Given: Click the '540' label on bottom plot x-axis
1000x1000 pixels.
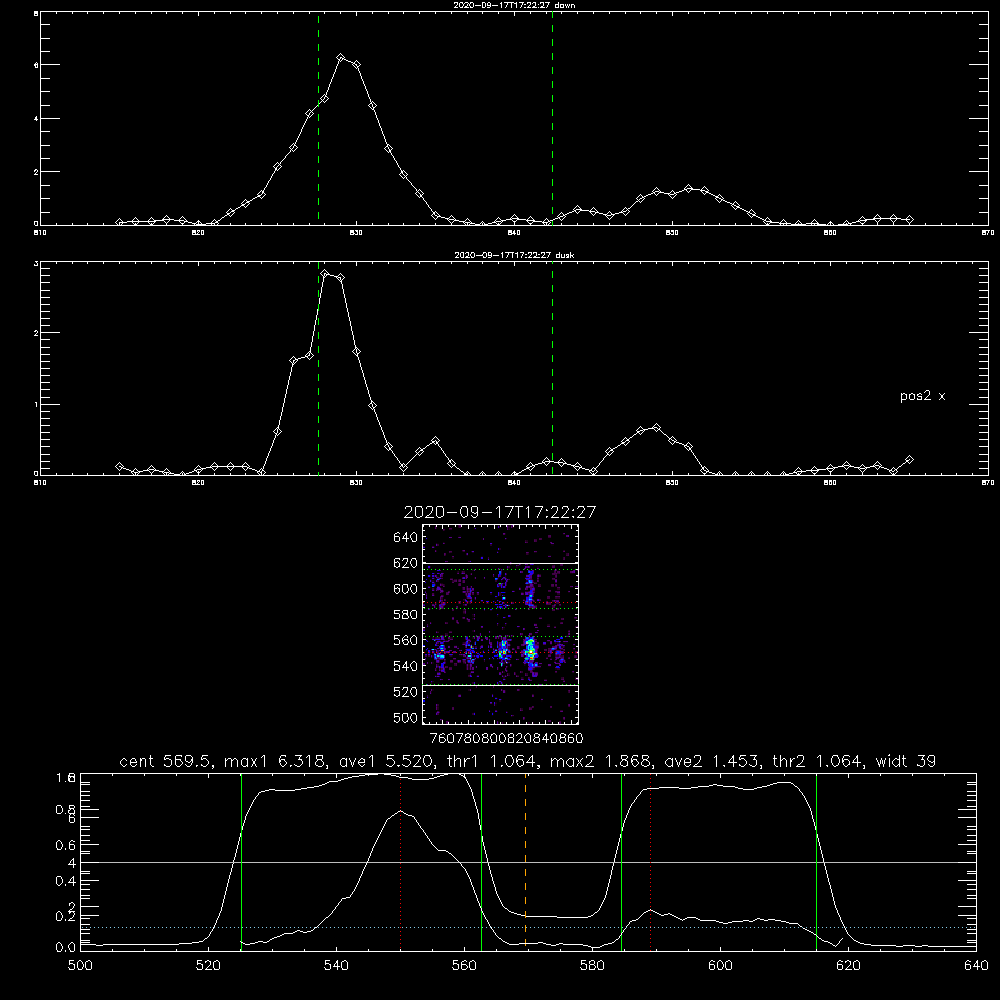Looking at the screenshot, I should tap(336, 966).
